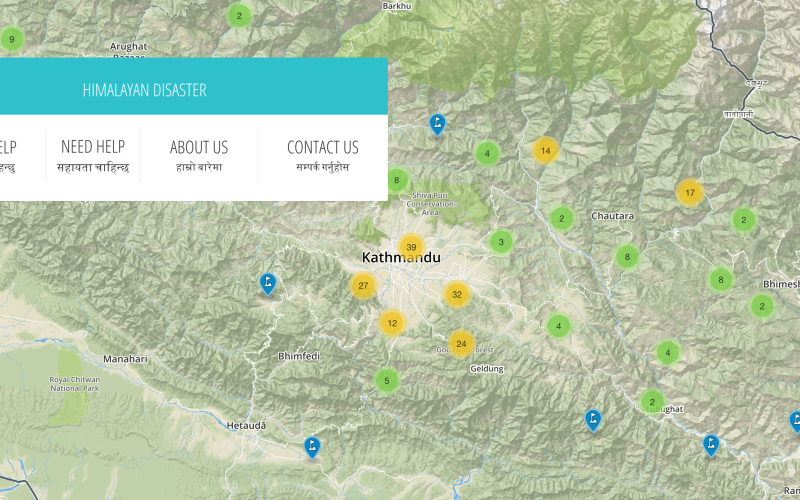Expand the green cluster marker 9
Viewport: 800px width, 500px height.
coord(12,39)
